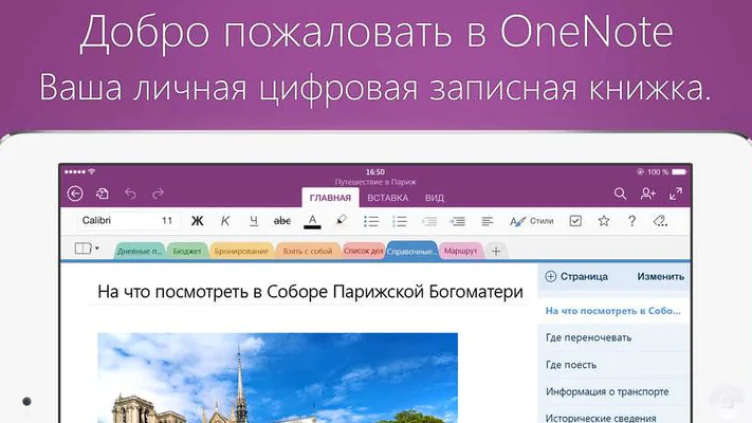752x423 pixels.
Task: Insert a numbered list
Action: pos(400,221)
